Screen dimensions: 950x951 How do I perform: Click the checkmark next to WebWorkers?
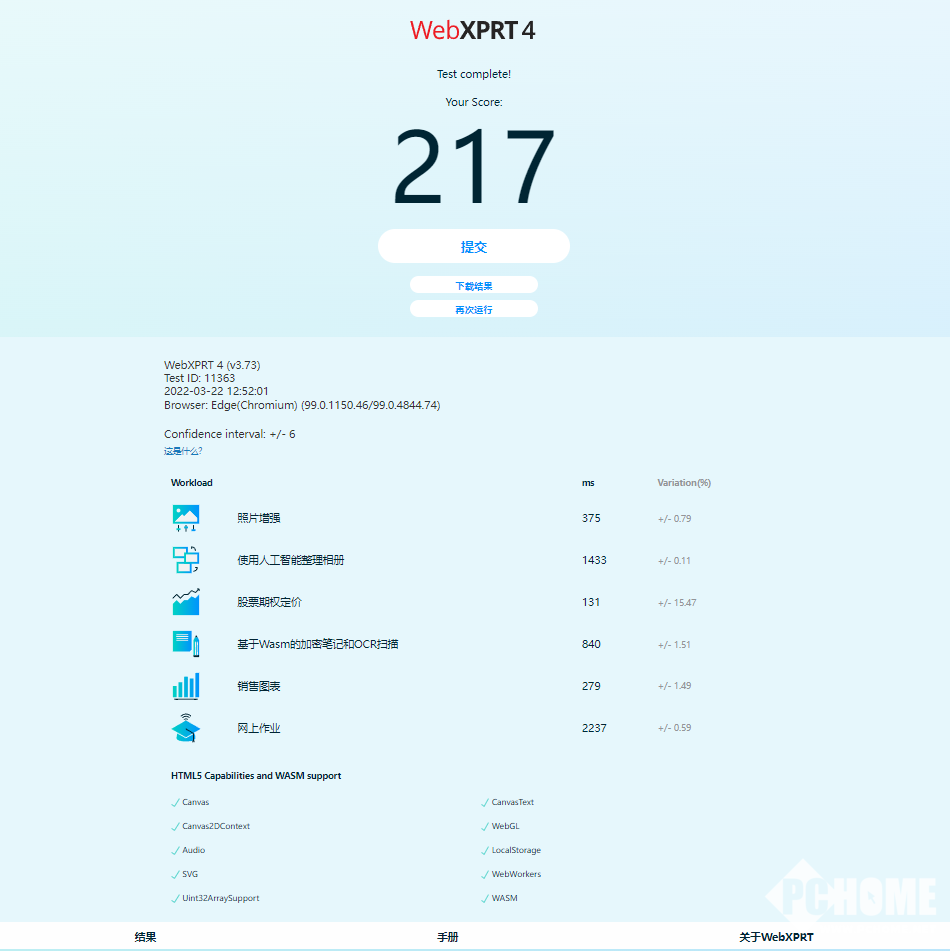click(x=485, y=875)
